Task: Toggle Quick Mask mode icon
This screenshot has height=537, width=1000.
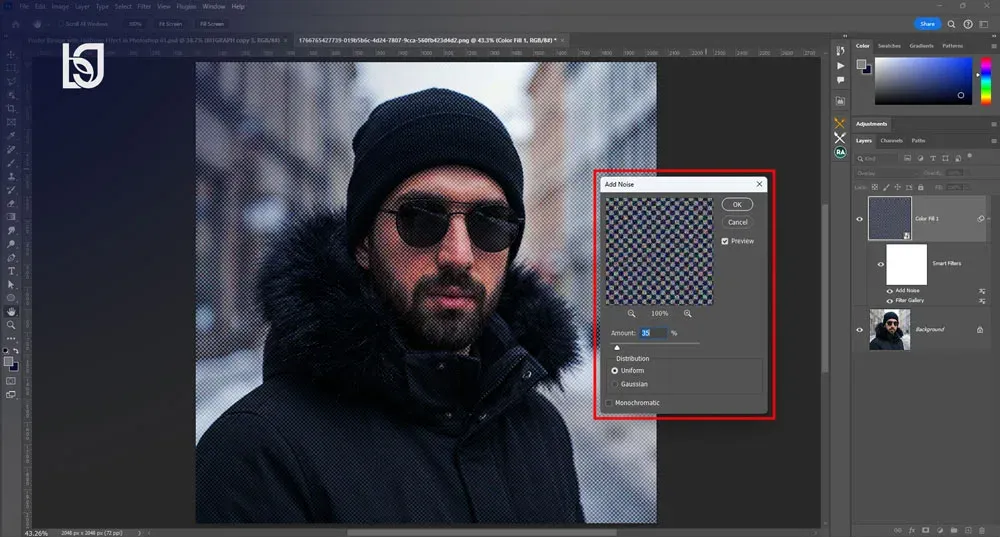Action: click(11, 381)
